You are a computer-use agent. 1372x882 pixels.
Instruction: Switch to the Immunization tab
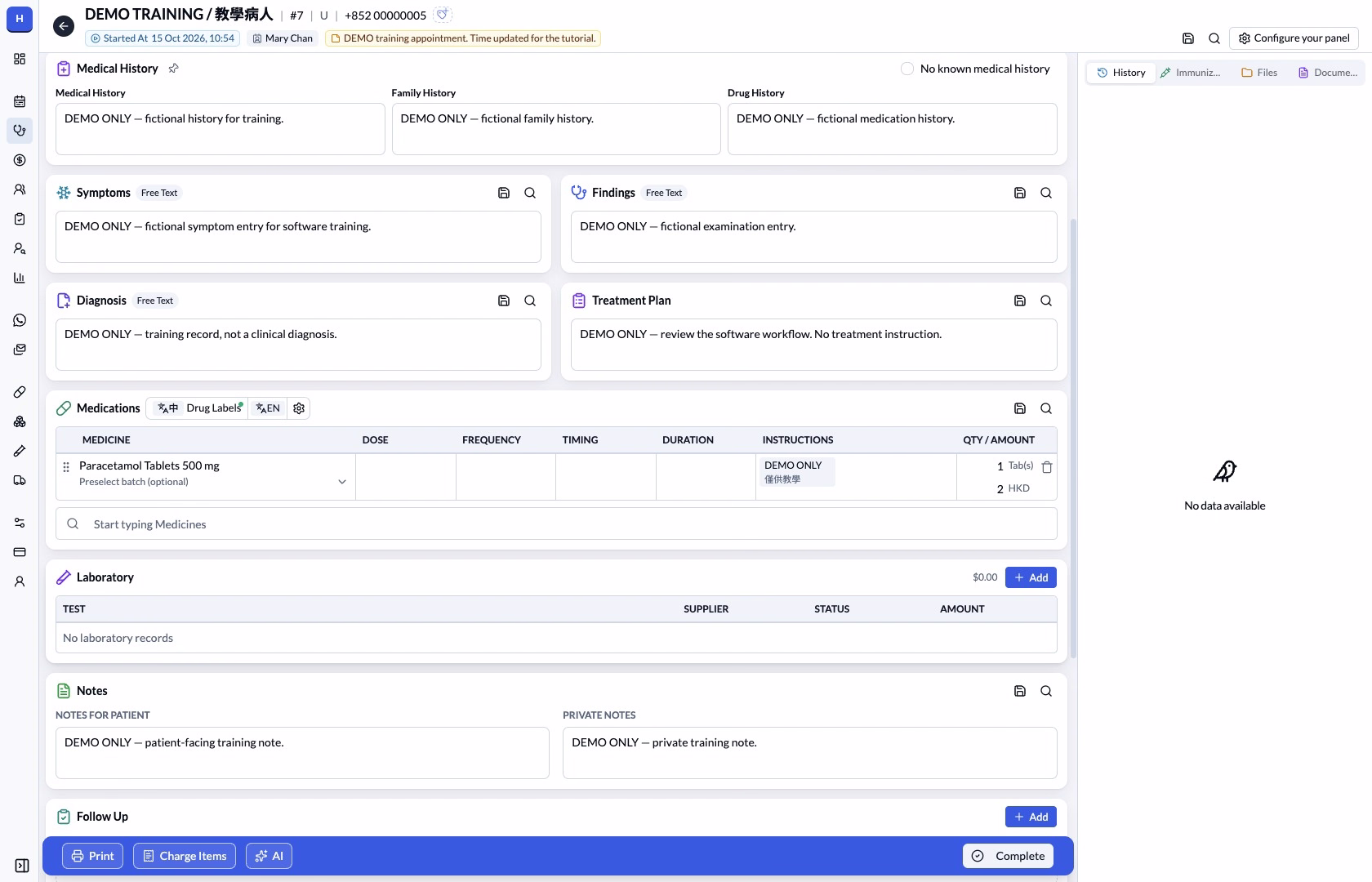(x=1190, y=73)
